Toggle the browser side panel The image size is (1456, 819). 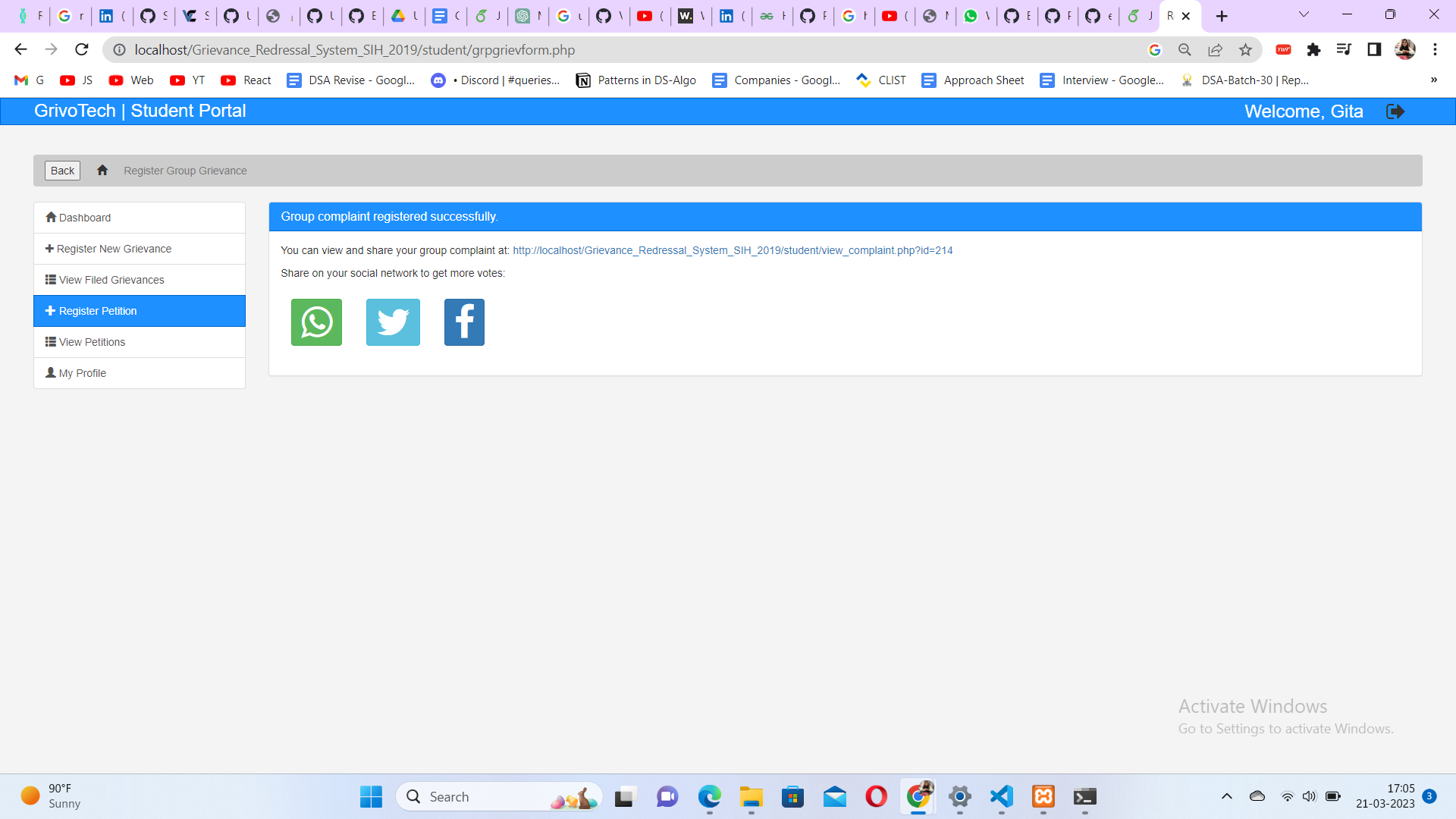tap(1374, 50)
